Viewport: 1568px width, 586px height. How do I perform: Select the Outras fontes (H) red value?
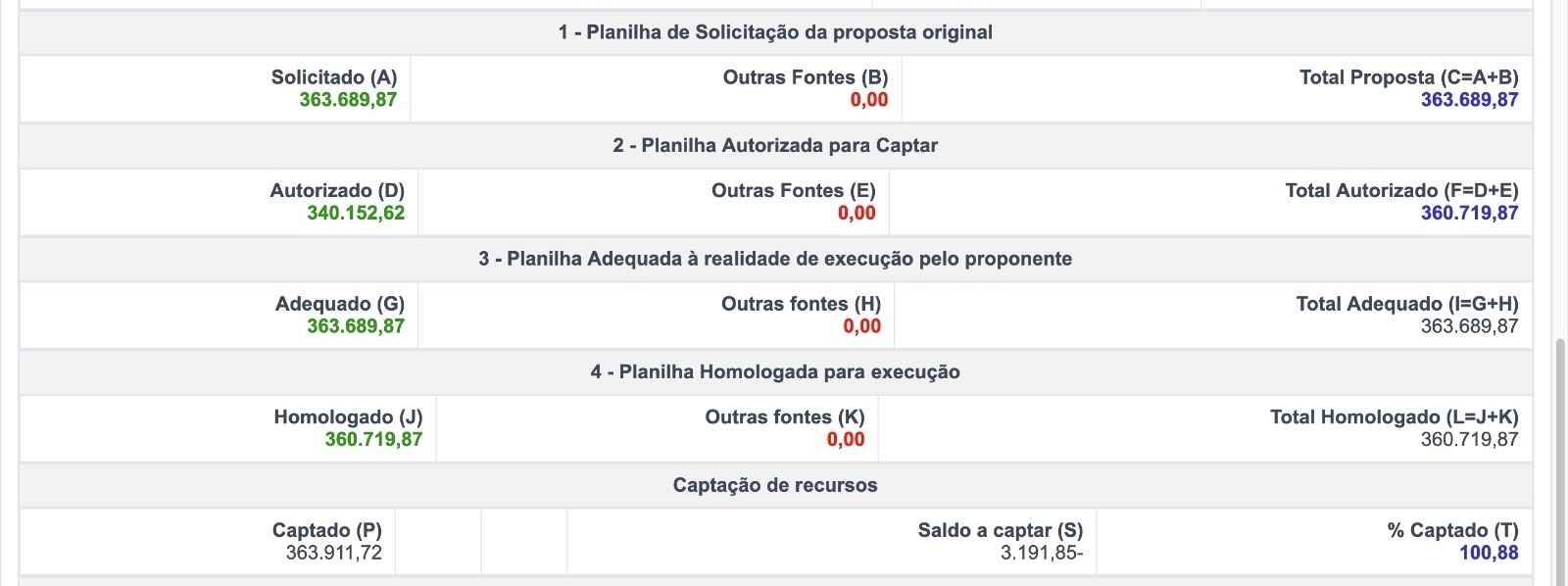pyautogui.click(x=861, y=326)
